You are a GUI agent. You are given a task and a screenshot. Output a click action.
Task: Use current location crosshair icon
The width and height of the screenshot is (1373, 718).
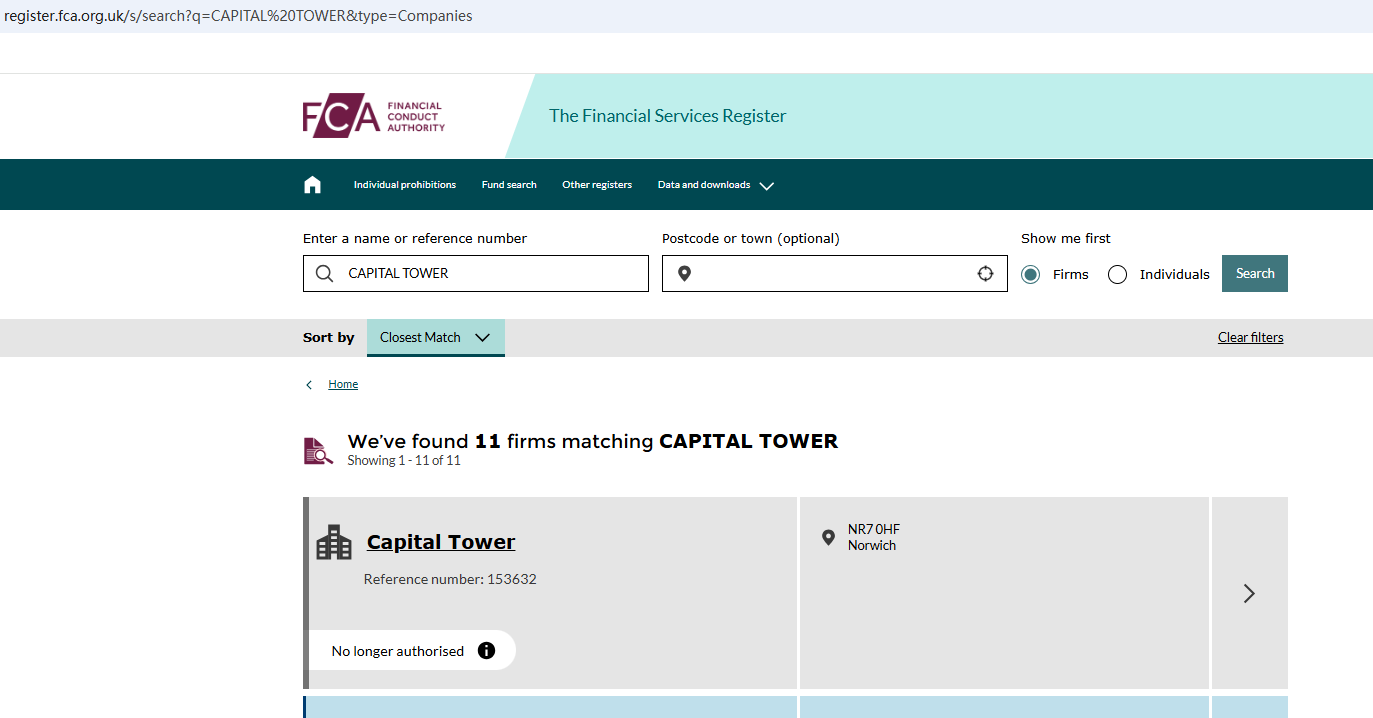click(985, 274)
